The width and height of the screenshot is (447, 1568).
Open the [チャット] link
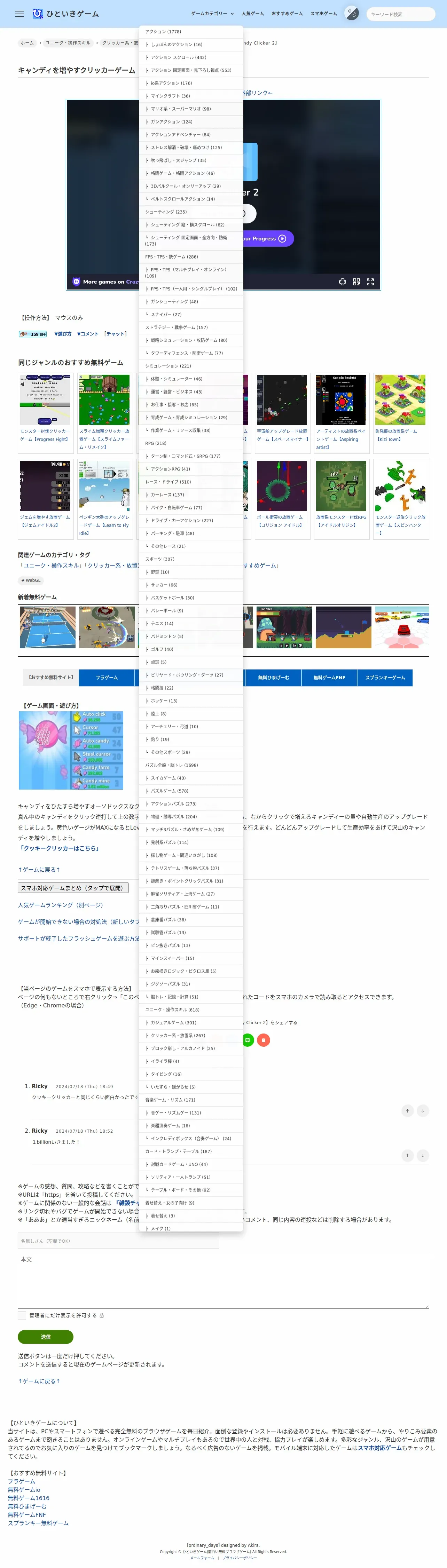coord(115,334)
